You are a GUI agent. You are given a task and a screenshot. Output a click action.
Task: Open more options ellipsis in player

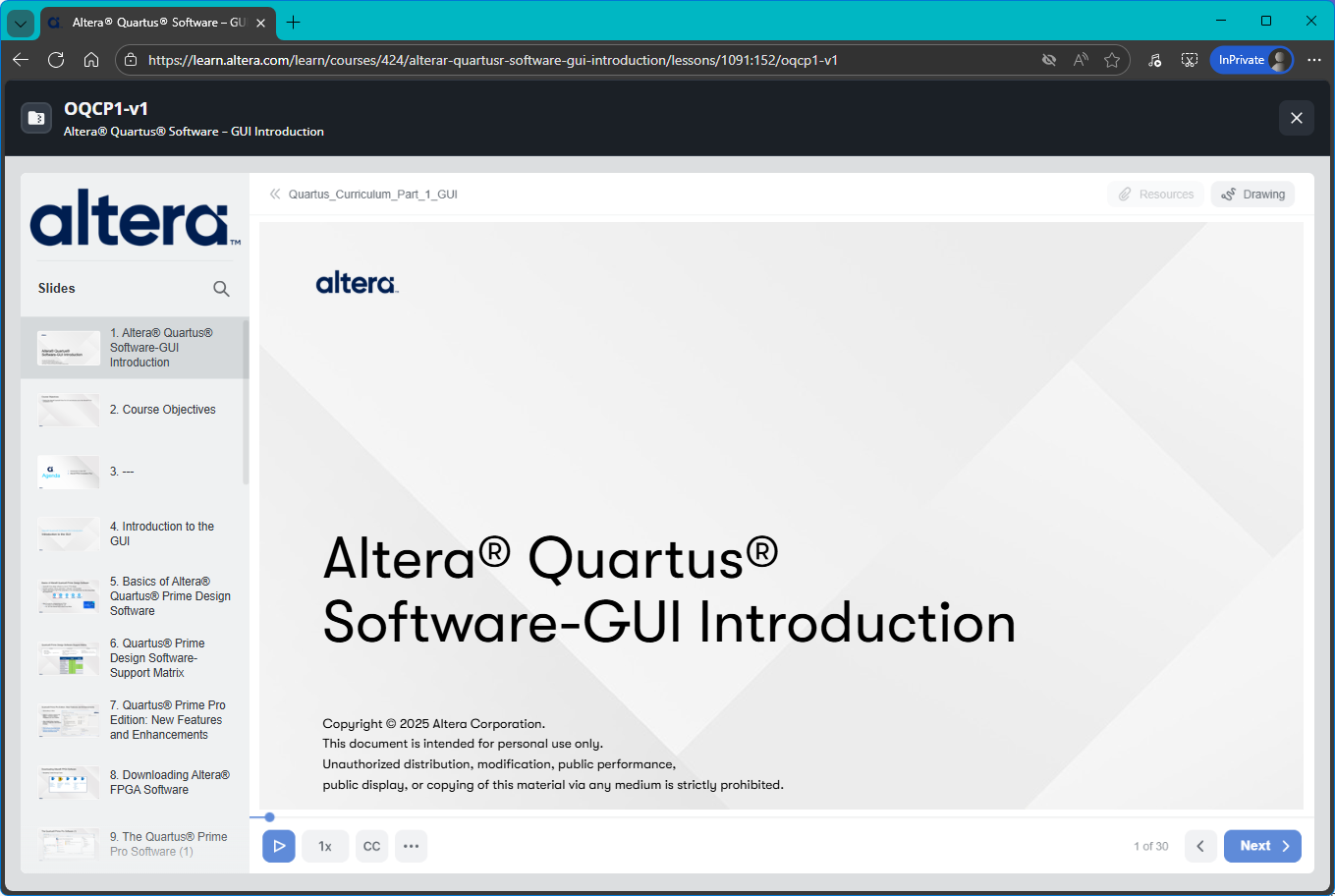point(411,846)
